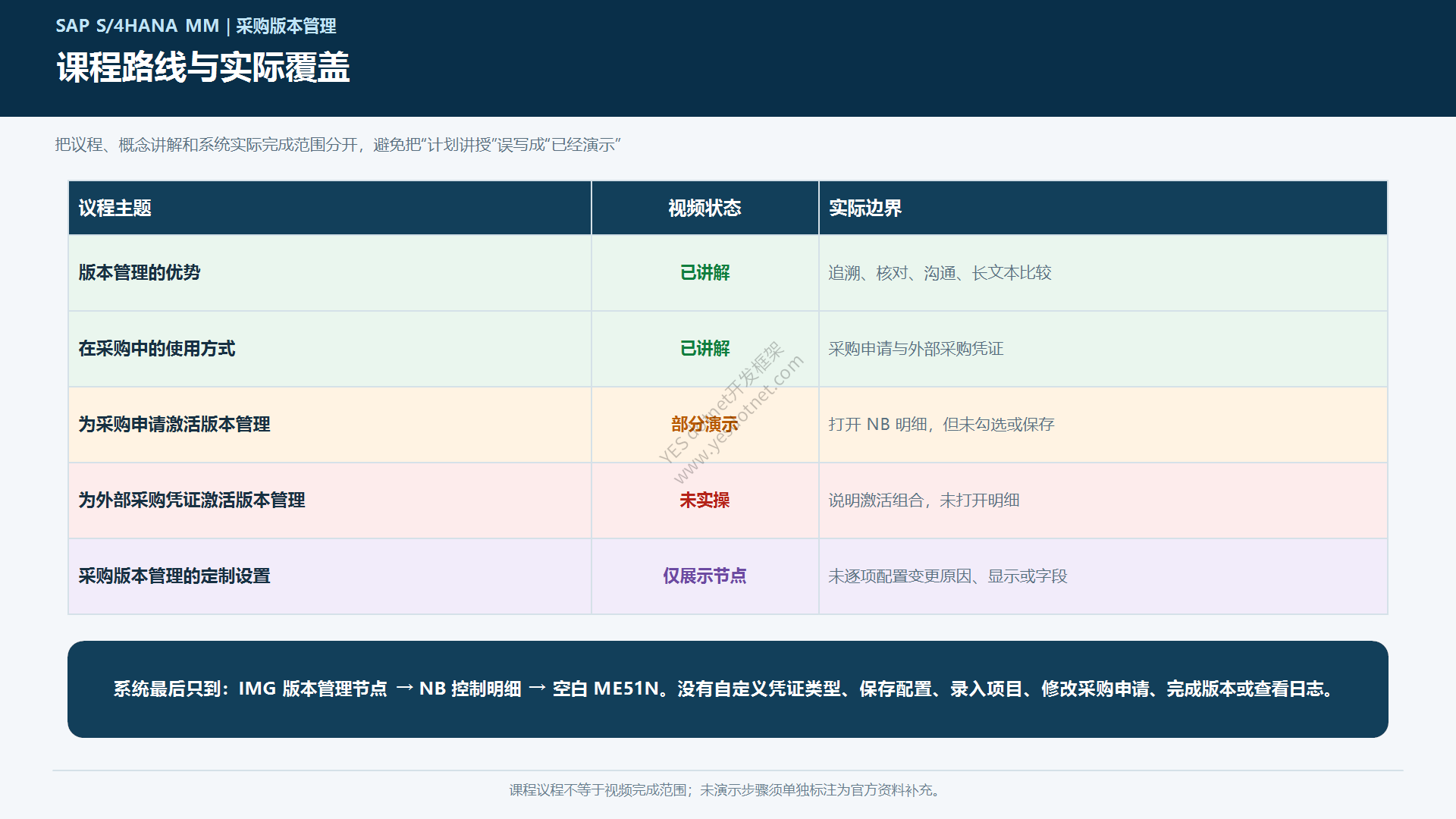This screenshot has width=1456, height=819.
Task: Click the footer note 课程议程不等于视频完成范围
Action: point(726,790)
